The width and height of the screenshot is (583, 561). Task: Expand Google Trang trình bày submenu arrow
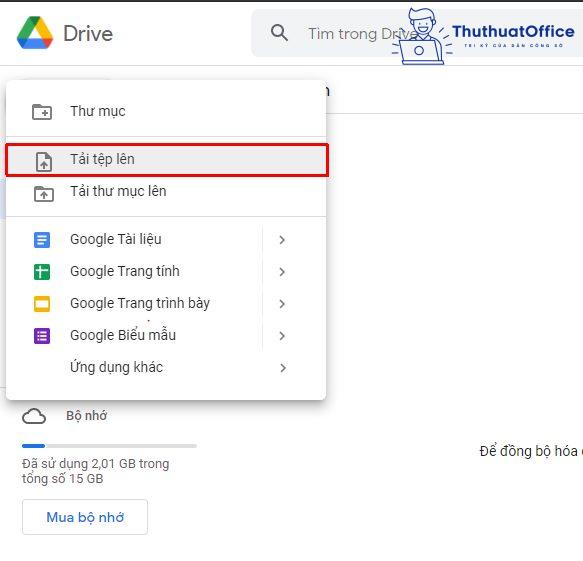tap(282, 304)
